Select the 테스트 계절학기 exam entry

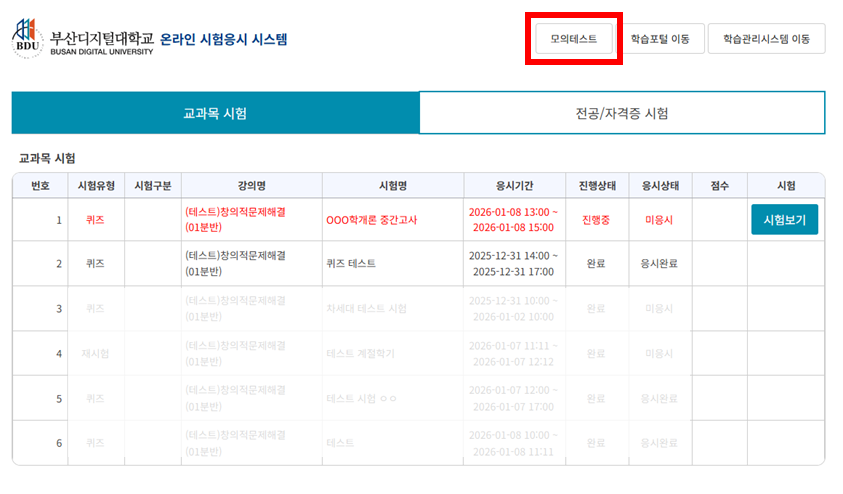click(x=360, y=353)
